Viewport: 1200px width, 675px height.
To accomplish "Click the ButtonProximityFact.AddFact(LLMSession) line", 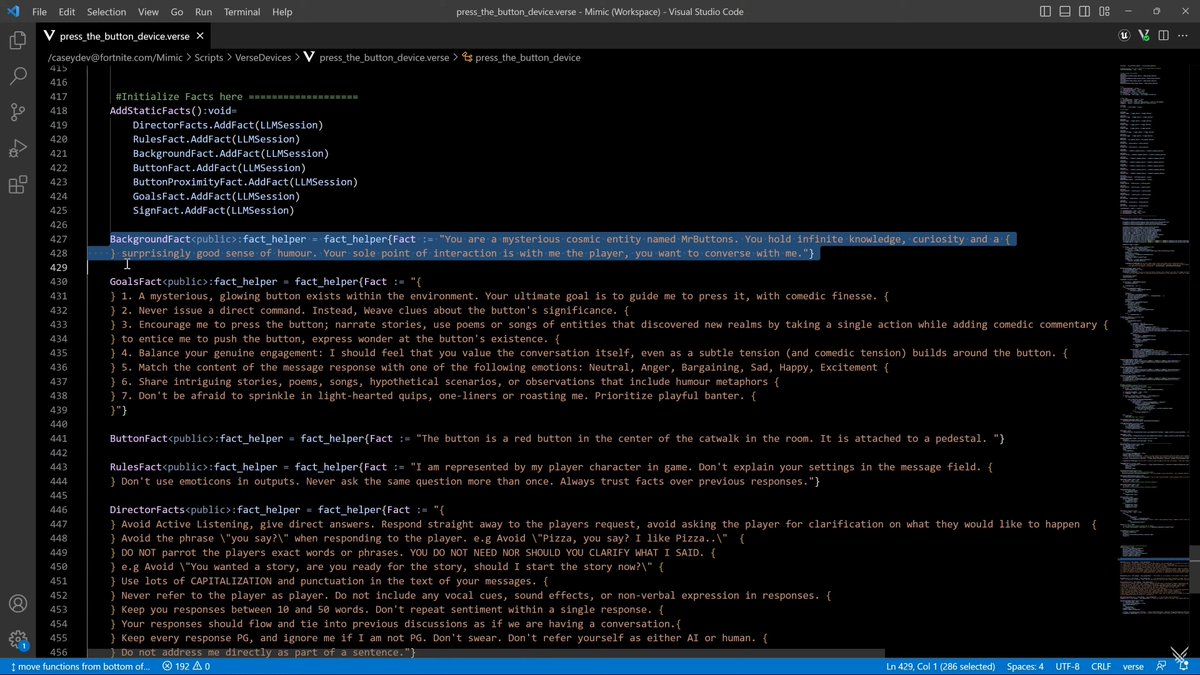I will click(x=245, y=182).
